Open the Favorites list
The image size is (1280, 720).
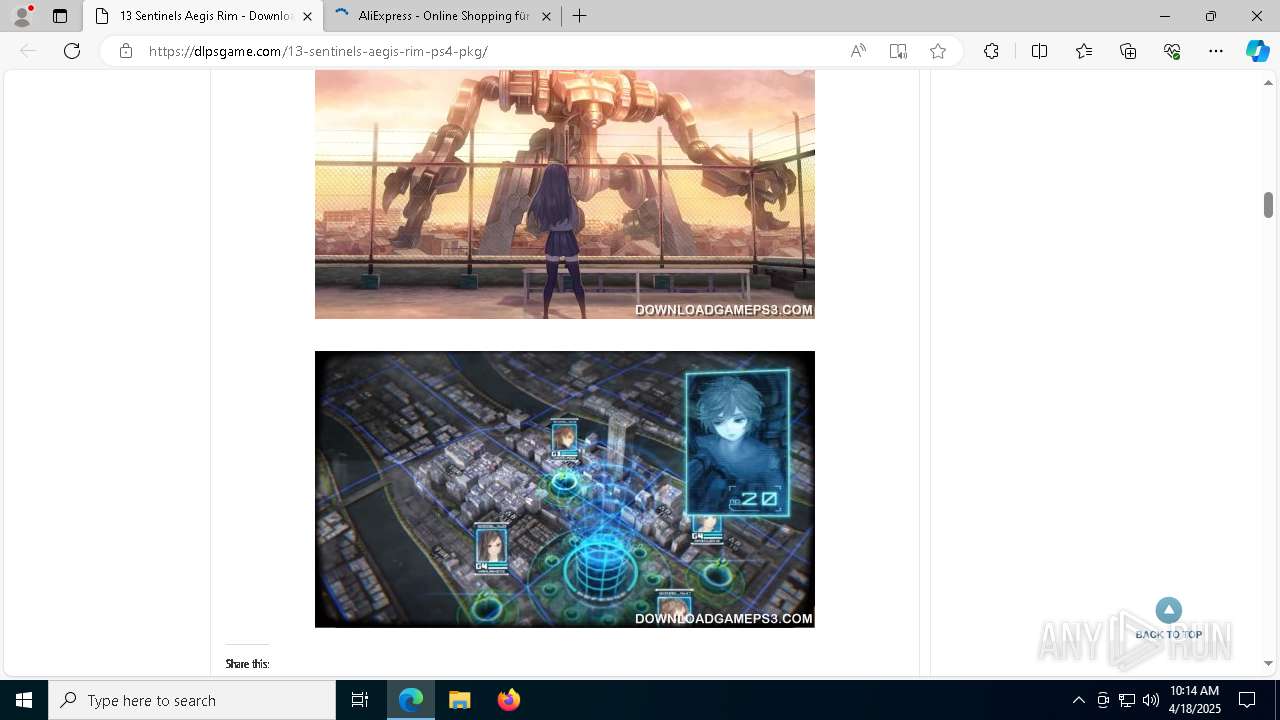tap(1084, 51)
